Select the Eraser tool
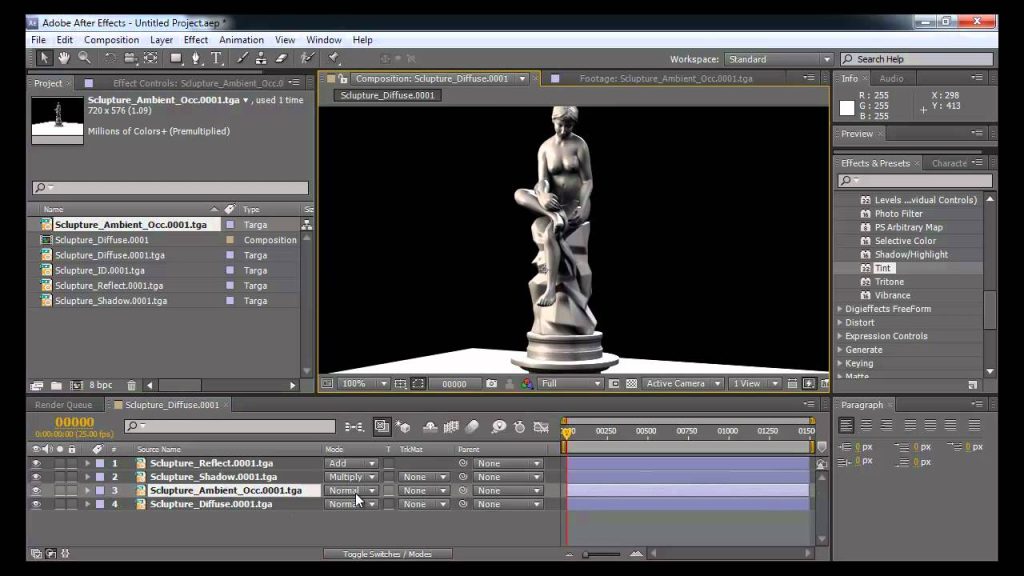Image resolution: width=1024 pixels, height=576 pixels. 281,58
